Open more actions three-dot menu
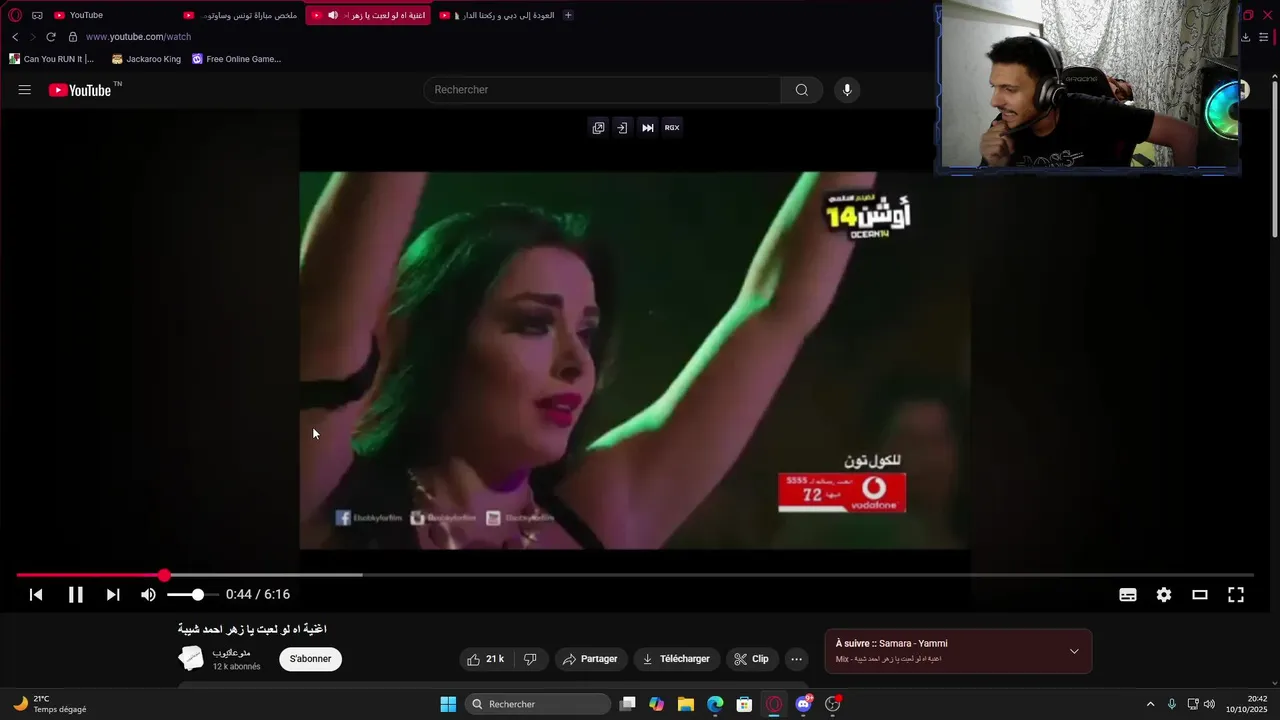This screenshot has width=1280, height=720. tap(796, 659)
